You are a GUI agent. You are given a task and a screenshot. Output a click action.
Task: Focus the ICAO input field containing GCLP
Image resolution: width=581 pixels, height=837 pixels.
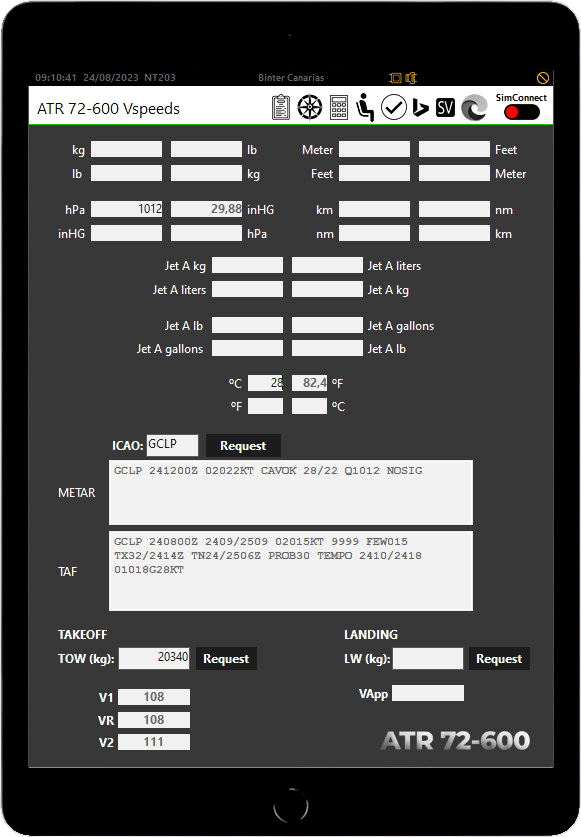coord(172,445)
